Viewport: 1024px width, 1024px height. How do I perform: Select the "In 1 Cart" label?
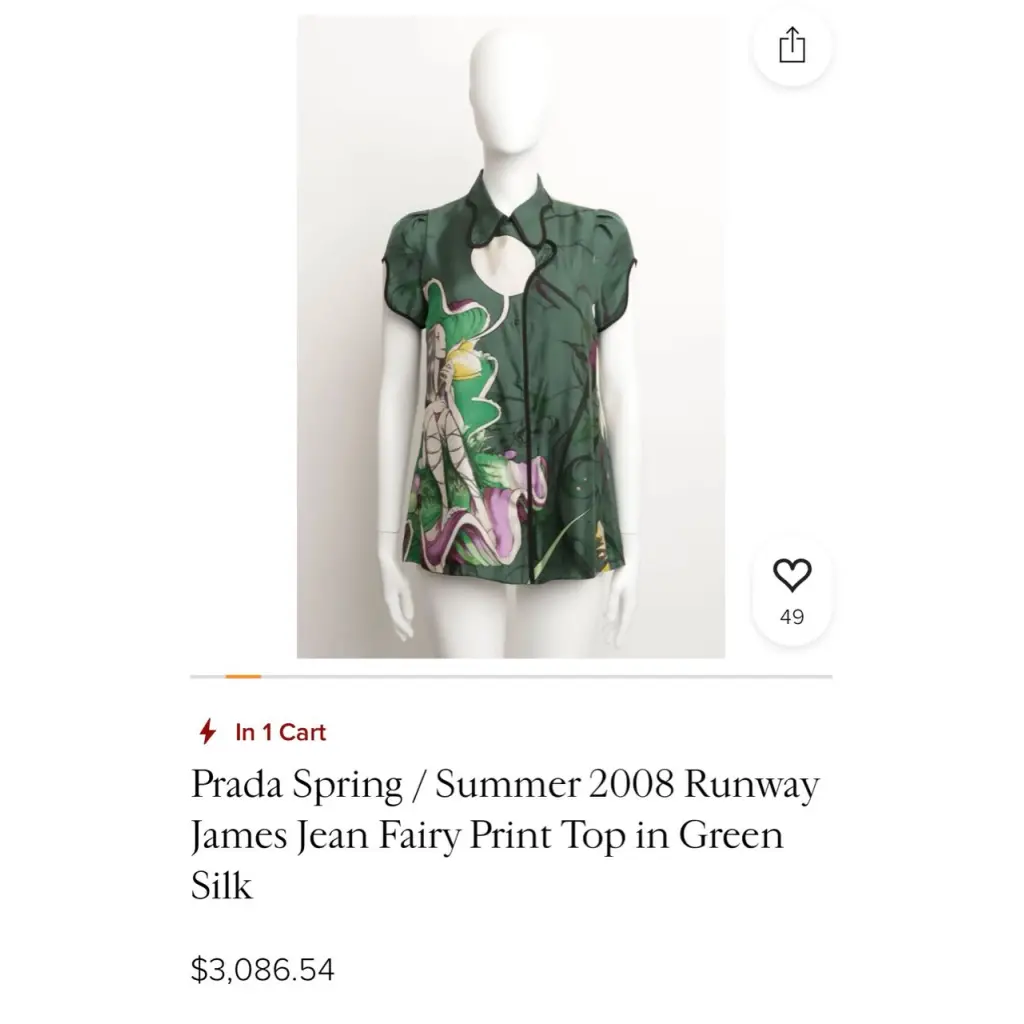280,732
